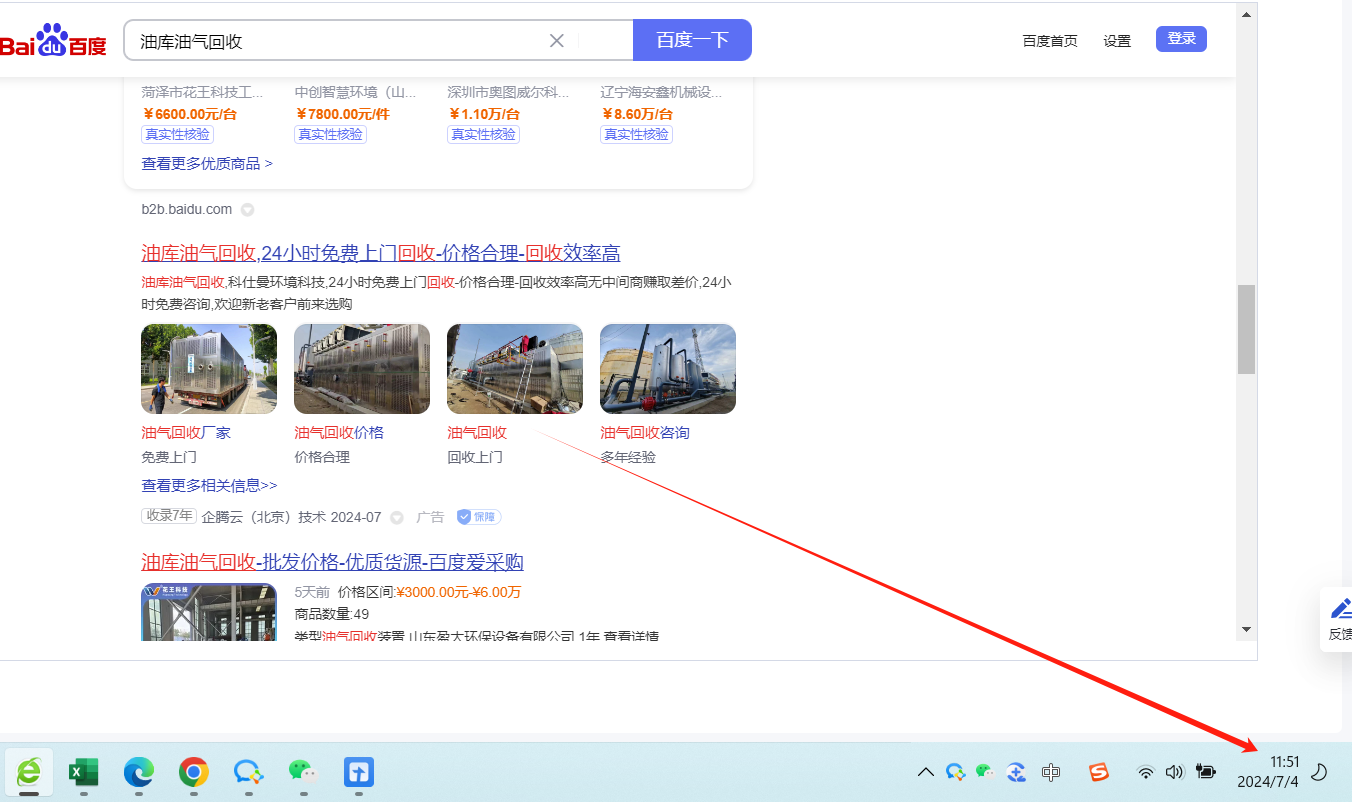Open the Wi-Fi network status icon
This screenshot has height=802, width=1352.
coord(1146,772)
